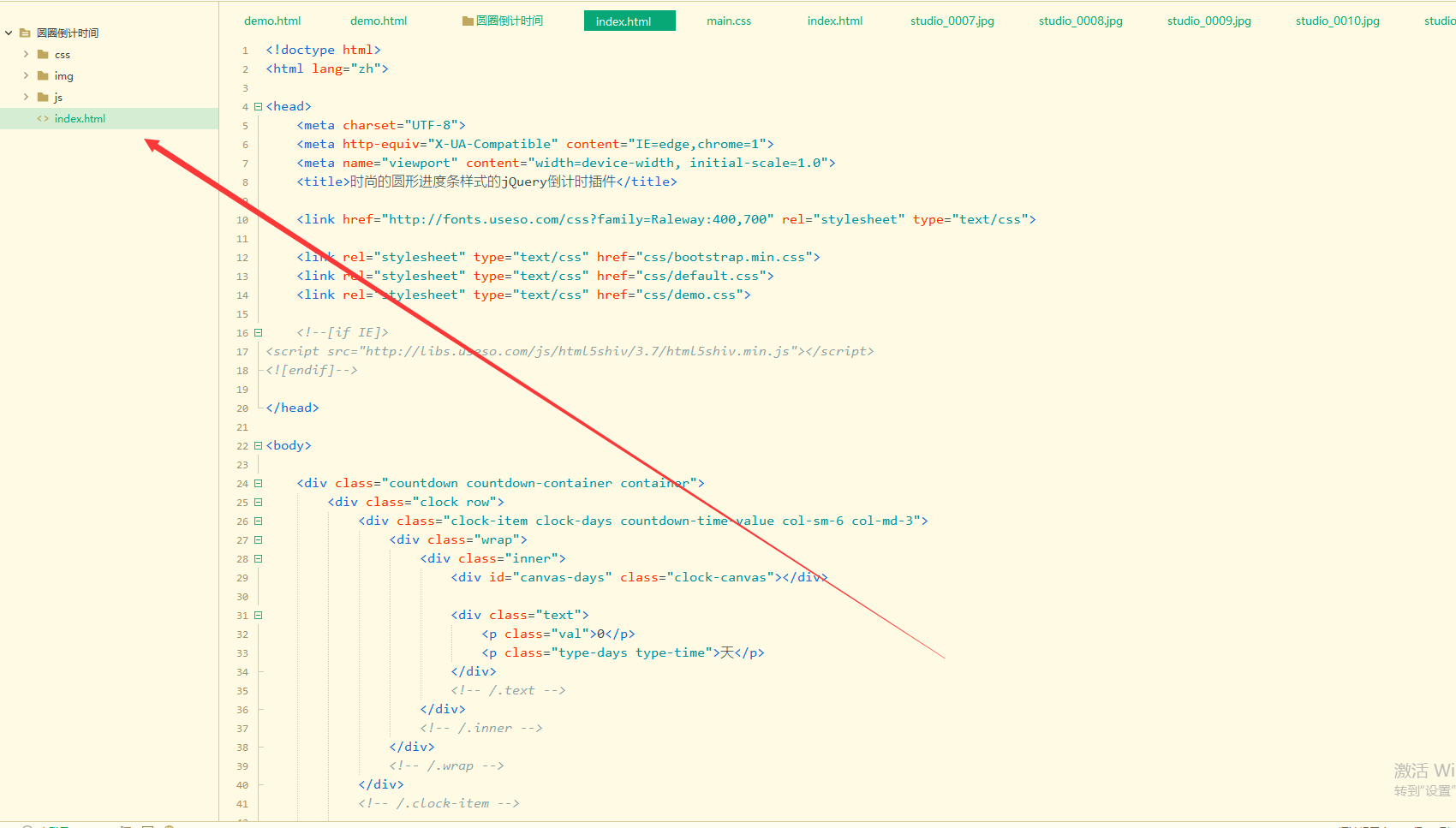Viewport: 1456px width, 828px height.
Task: Open the demo.html tab adjacent to the folder tab
Action: (379, 21)
